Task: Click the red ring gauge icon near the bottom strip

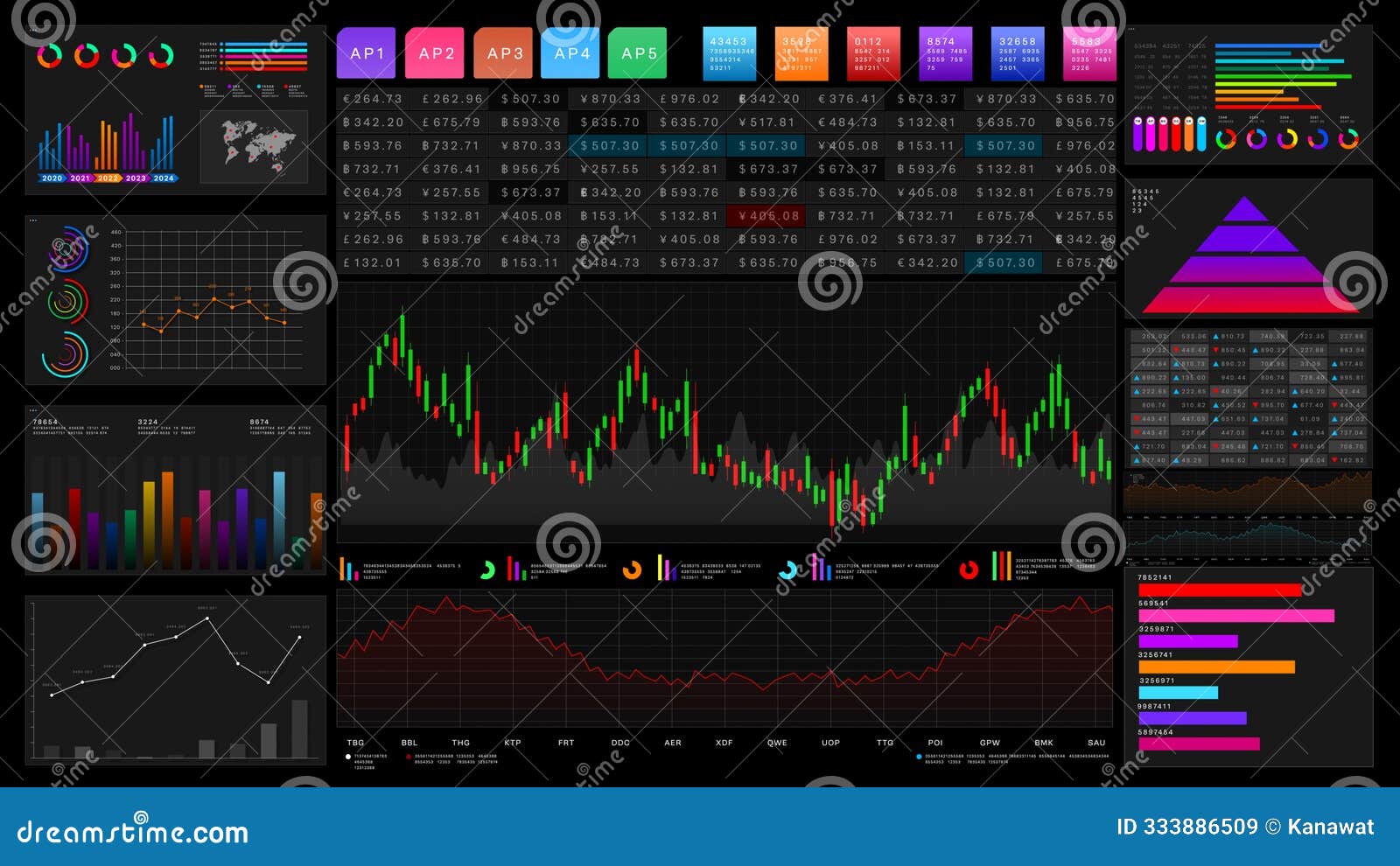Action: tap(969, 569)
